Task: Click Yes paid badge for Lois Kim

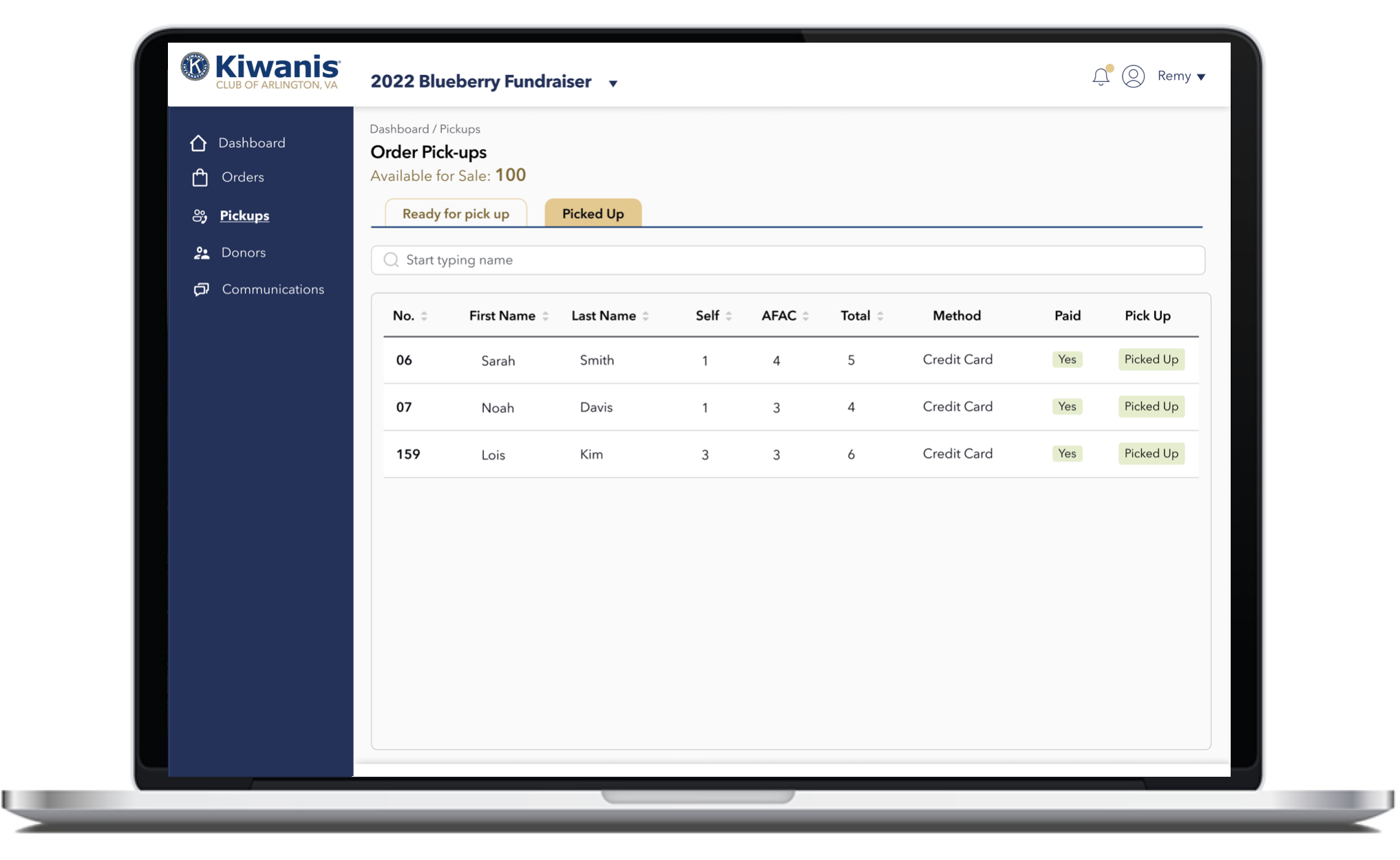Action: pos(1067,453)
